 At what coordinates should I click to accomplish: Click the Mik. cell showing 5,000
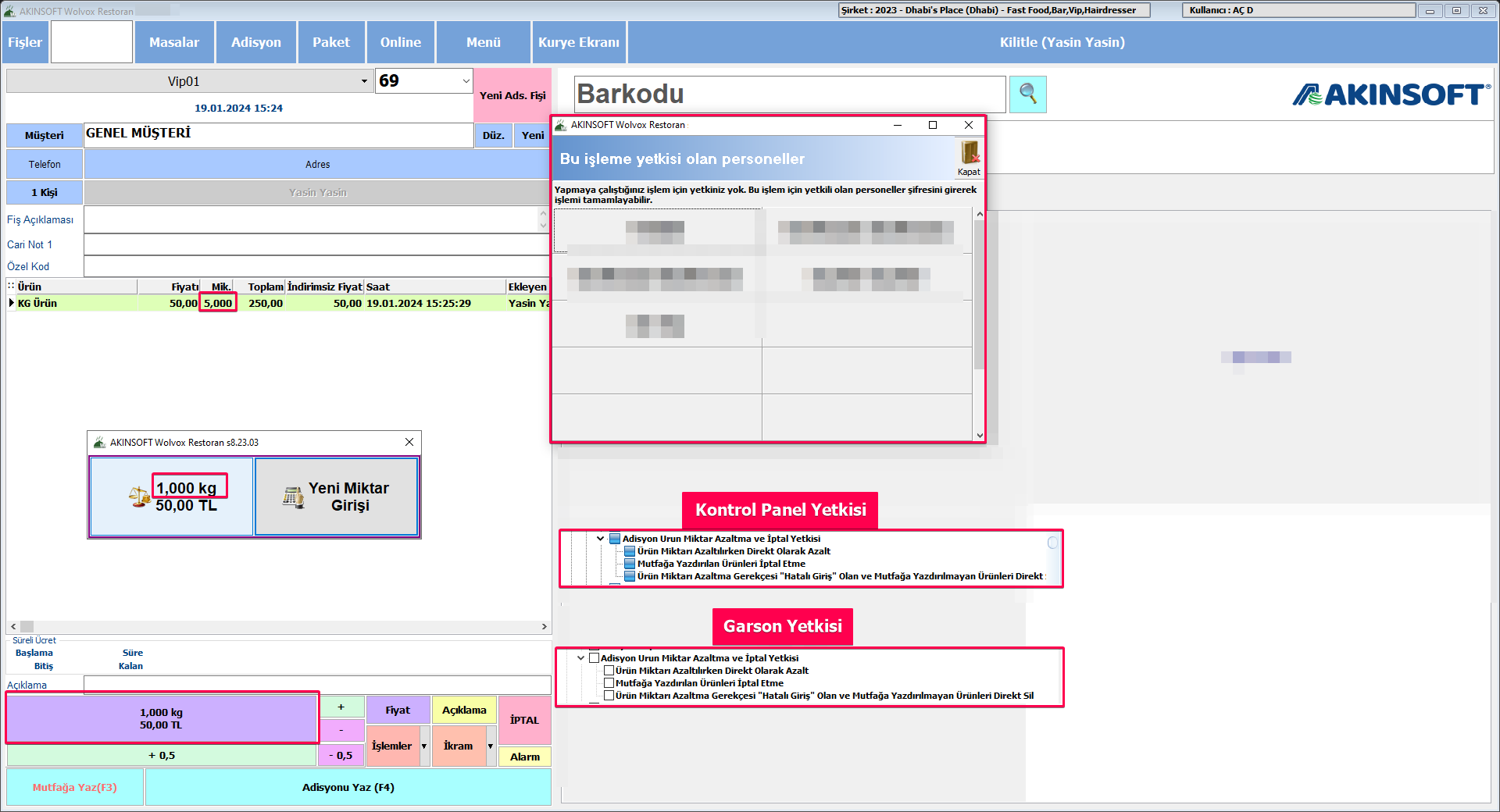218,303
